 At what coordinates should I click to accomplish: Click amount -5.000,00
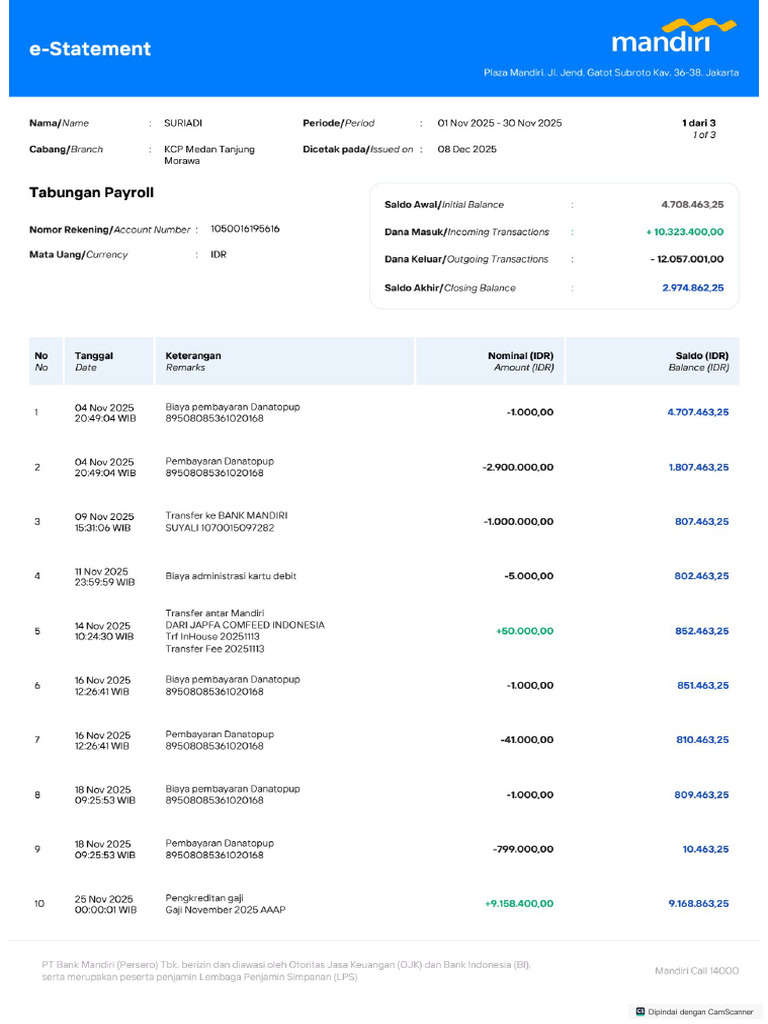(x=529, y=576)
